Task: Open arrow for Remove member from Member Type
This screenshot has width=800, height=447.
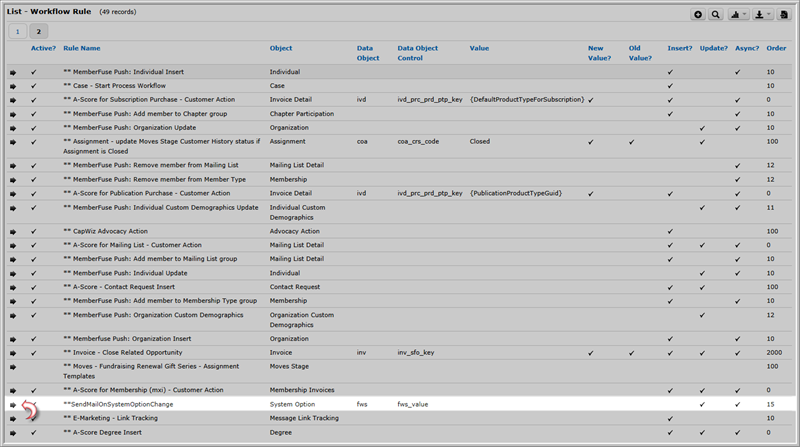Action: 13,180
